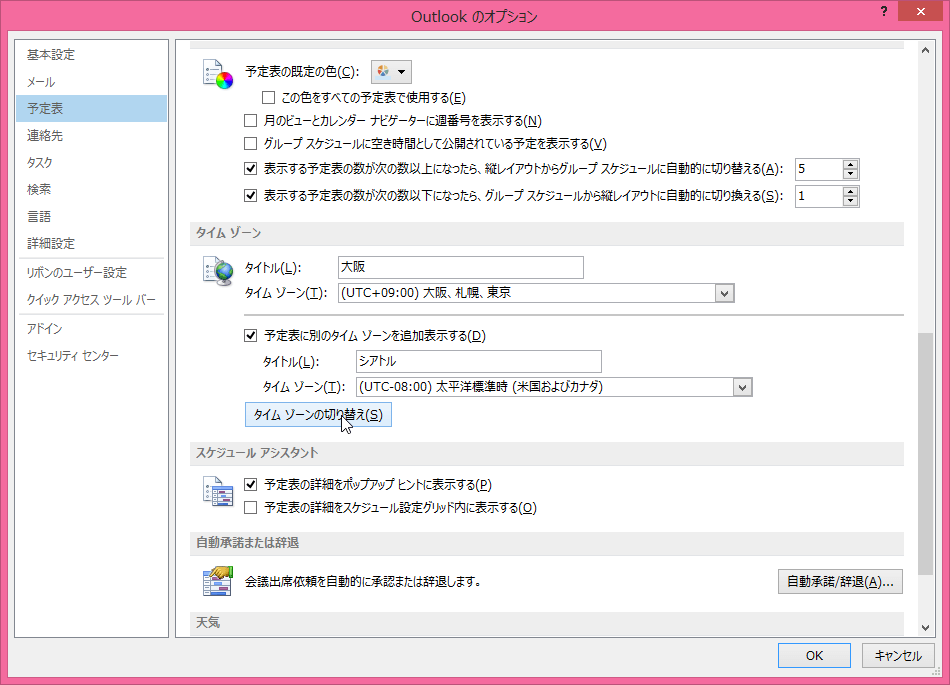950x685 pixels.
Task: Click the 自動承諾/辞退 button
Action: (x=840, y=581)
